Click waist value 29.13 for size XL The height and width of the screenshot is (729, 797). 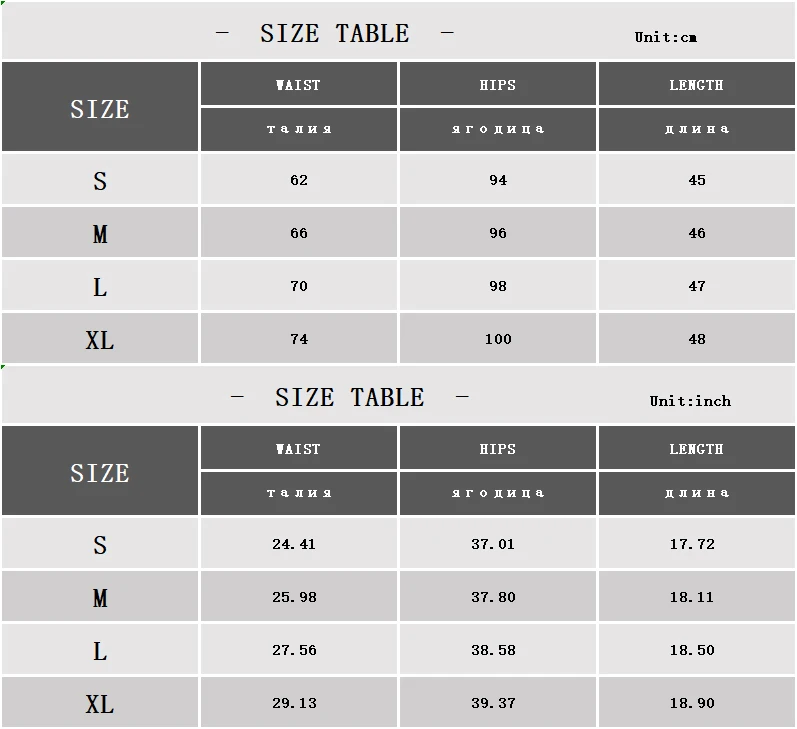(294, 703)
